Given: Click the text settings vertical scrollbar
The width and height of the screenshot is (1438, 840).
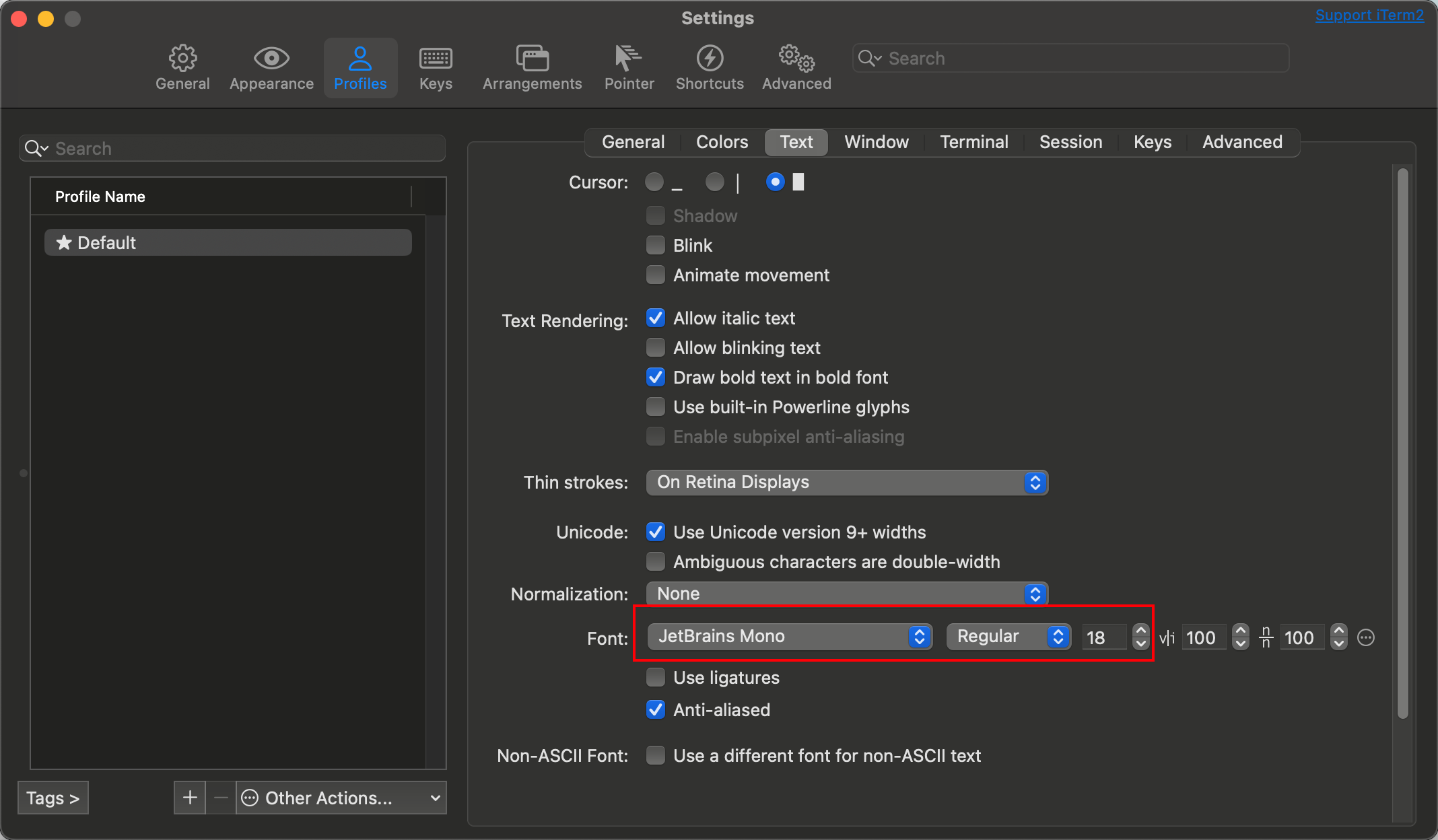Looking at the screenshot, I should pos(1403,444).
